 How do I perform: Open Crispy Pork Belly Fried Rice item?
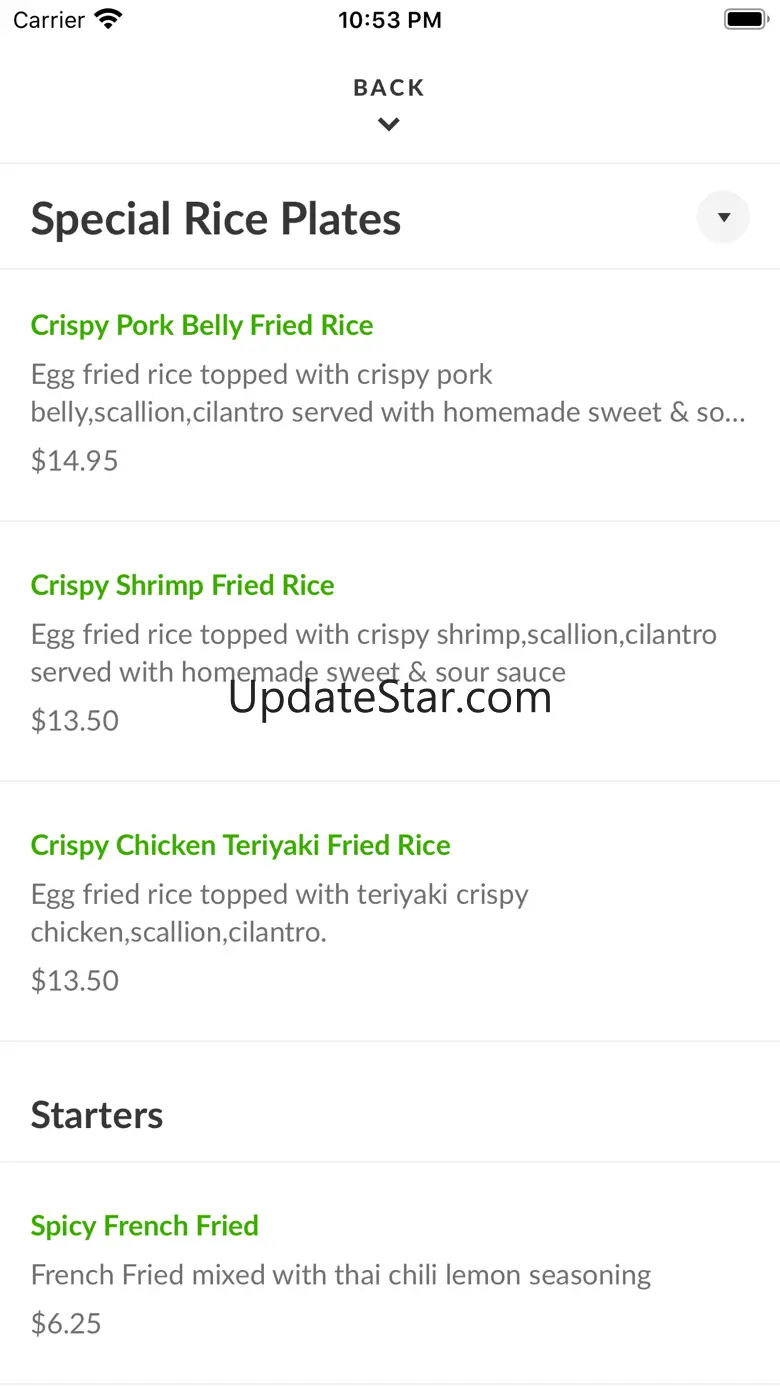click(x=202, y=325)
